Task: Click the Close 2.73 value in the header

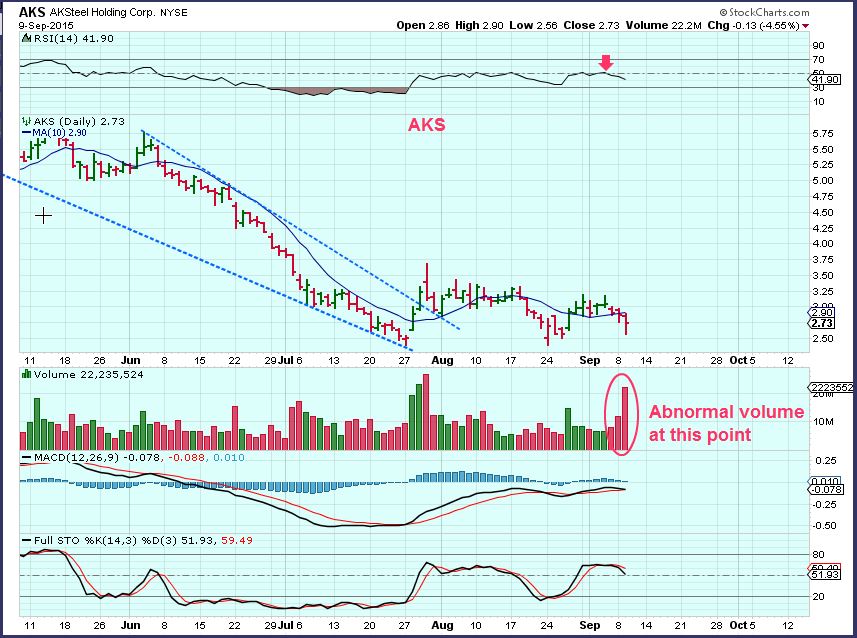Action: [x=591, y=25]
